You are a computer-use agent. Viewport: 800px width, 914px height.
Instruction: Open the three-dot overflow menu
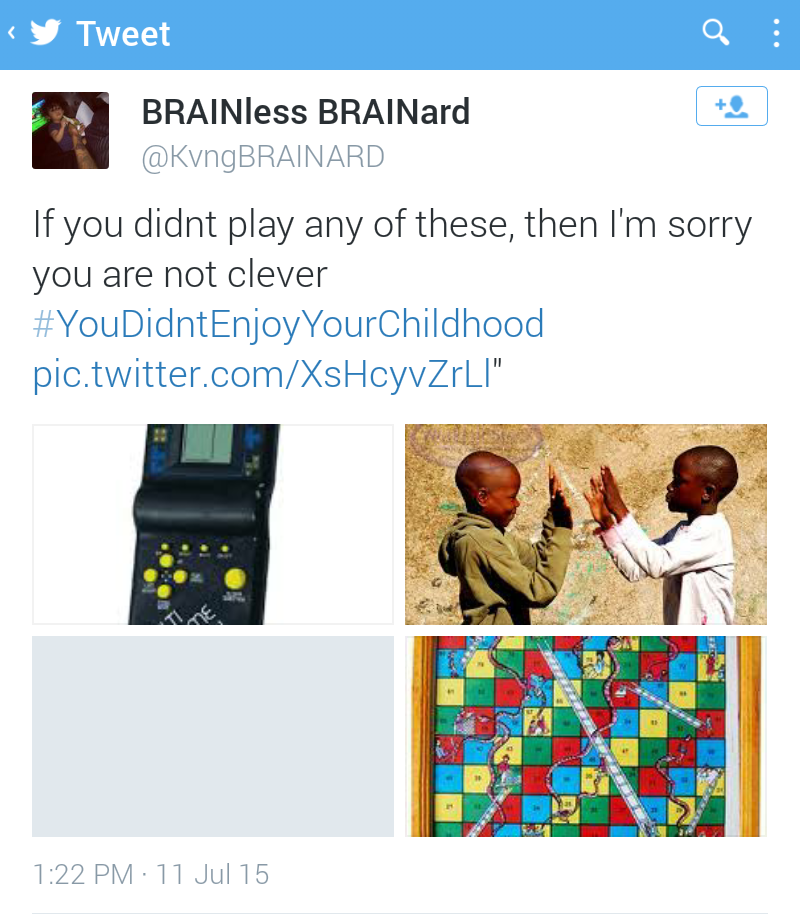(x=776, y=33)
